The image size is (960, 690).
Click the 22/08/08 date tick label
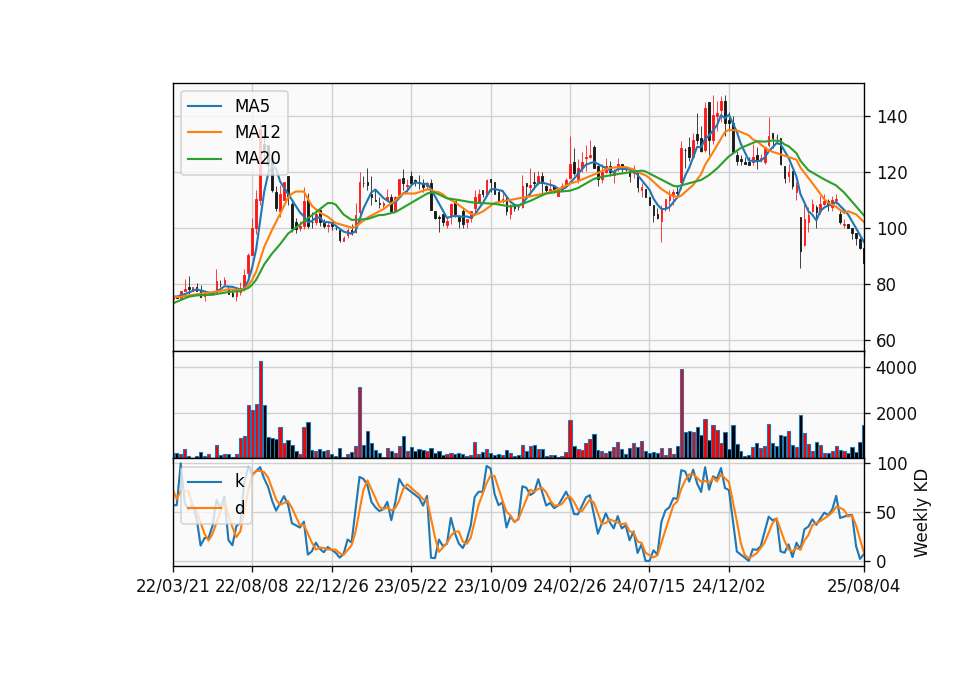pos(252,586)
